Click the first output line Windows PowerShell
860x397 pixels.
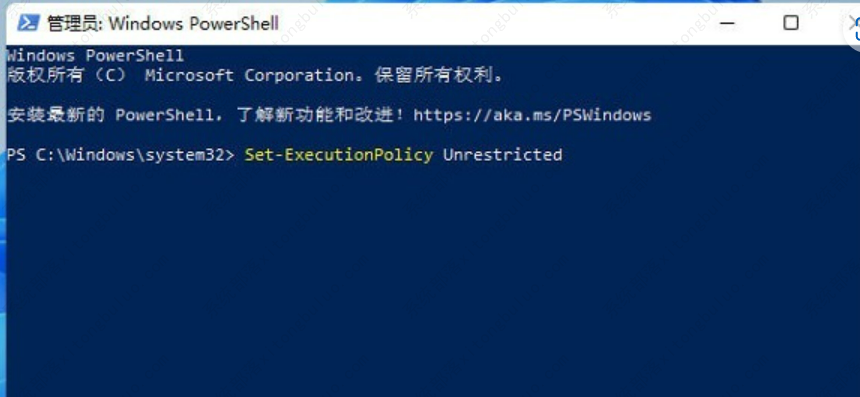(x=95, y=55)
